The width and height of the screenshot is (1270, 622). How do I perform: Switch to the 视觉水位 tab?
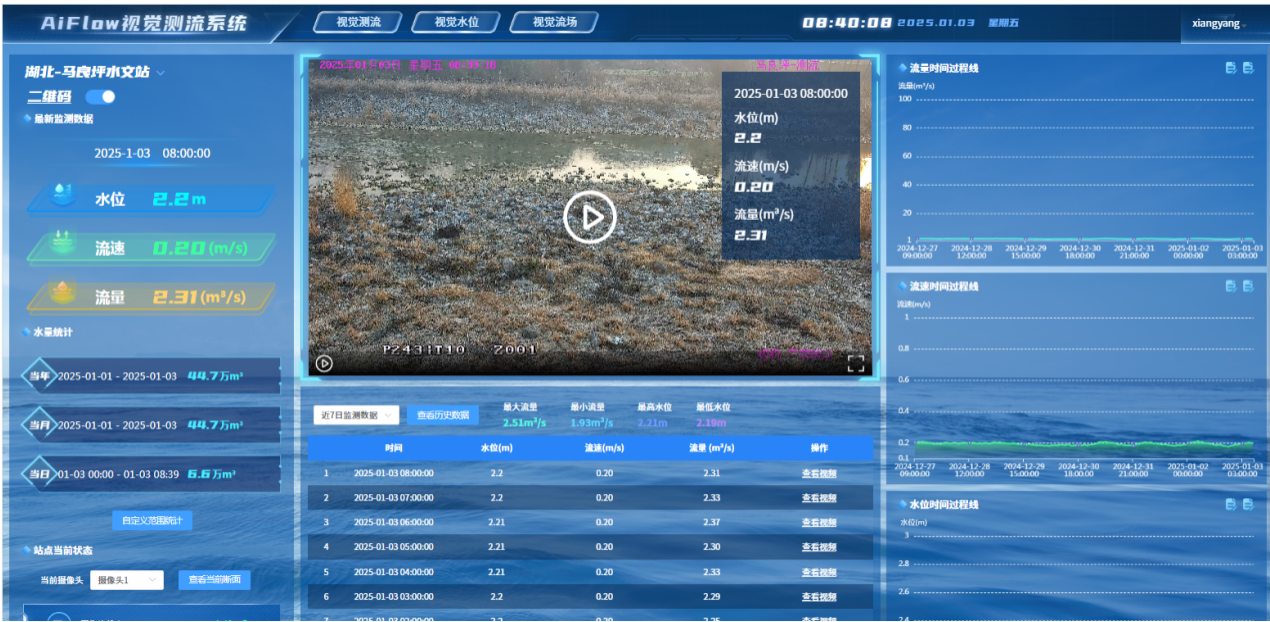click(456, 22)
